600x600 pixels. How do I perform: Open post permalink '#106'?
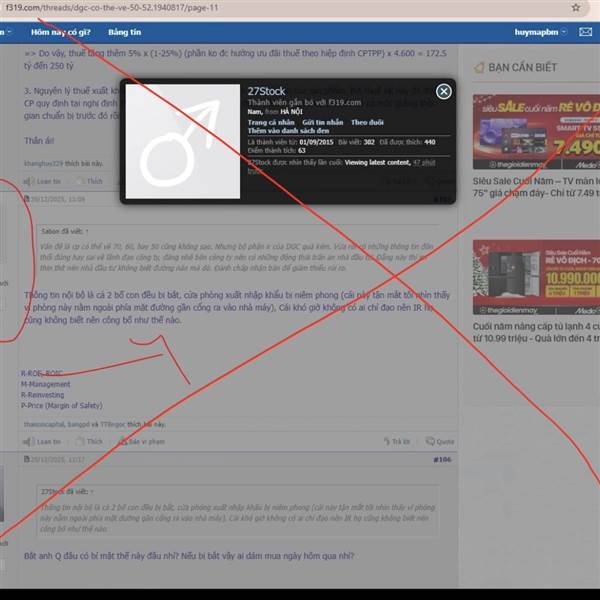click(442, 460)
